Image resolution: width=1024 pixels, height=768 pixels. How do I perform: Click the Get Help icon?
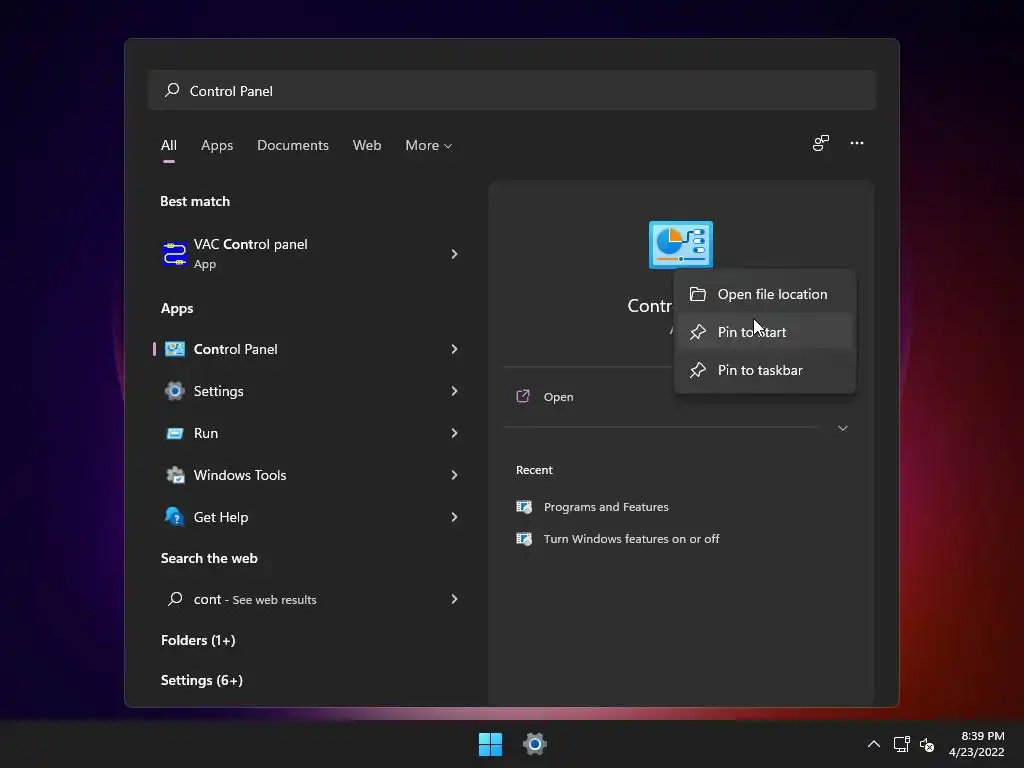(174, 517)
